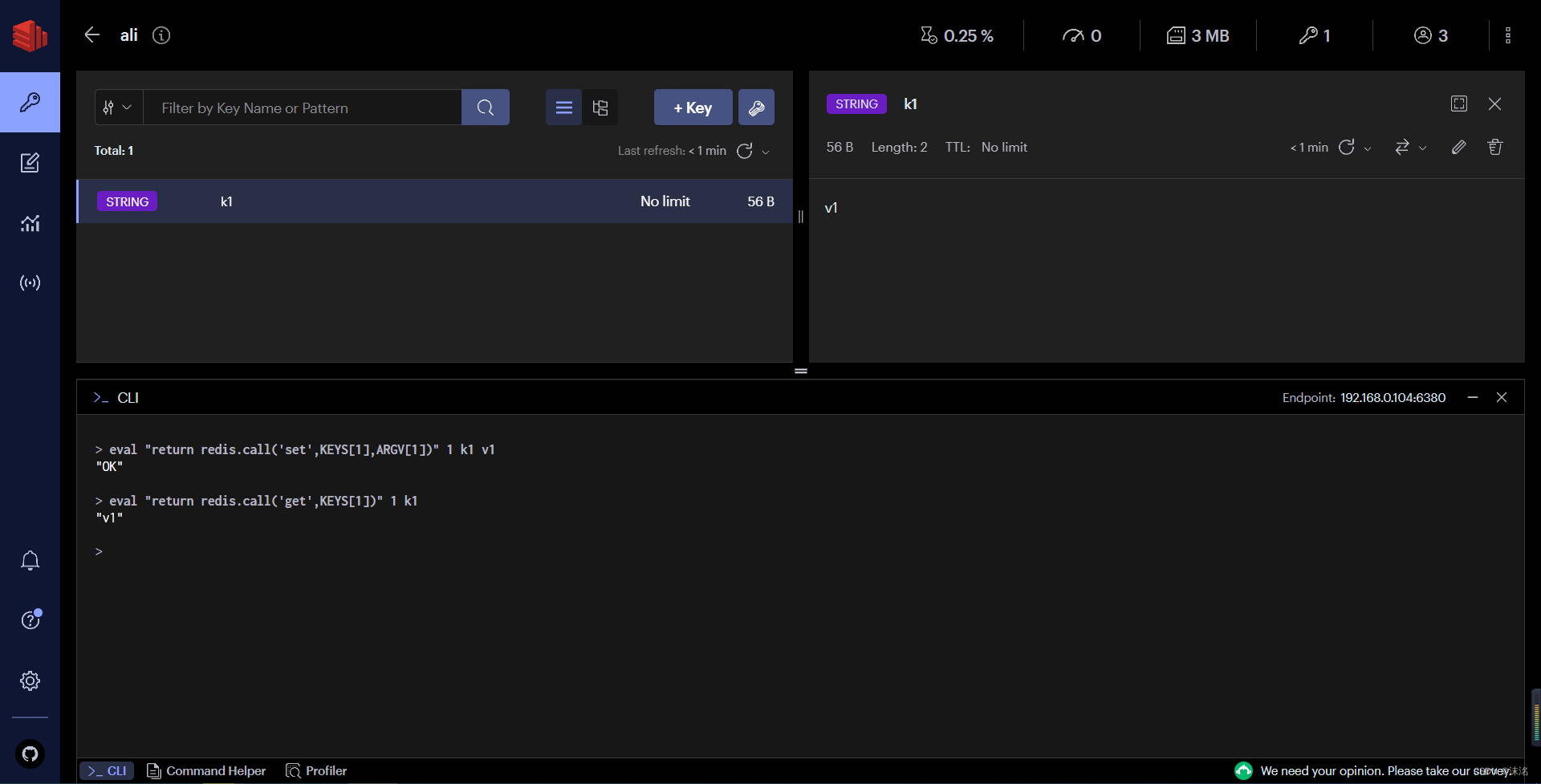
Task: Open key details in full screen
Action: point(1458,104)
